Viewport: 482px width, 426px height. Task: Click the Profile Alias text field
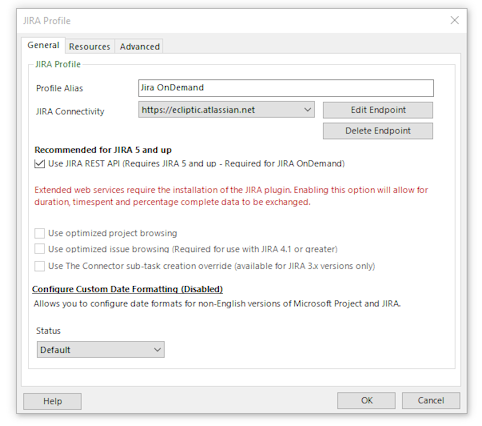point(286,88)
